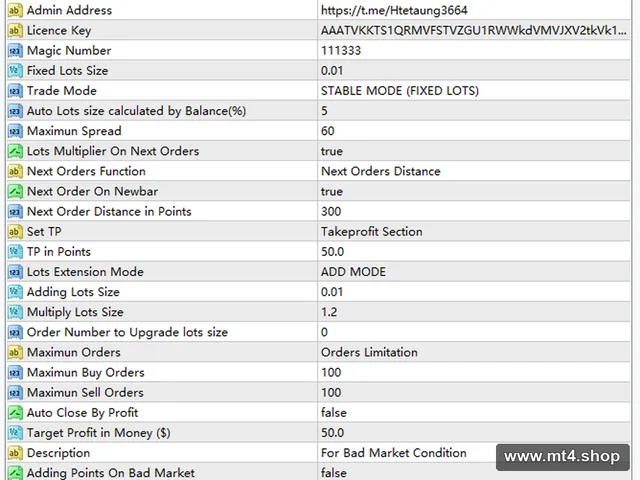Click the bool icon beside Next Order On Newbar

tap(15, 191)
